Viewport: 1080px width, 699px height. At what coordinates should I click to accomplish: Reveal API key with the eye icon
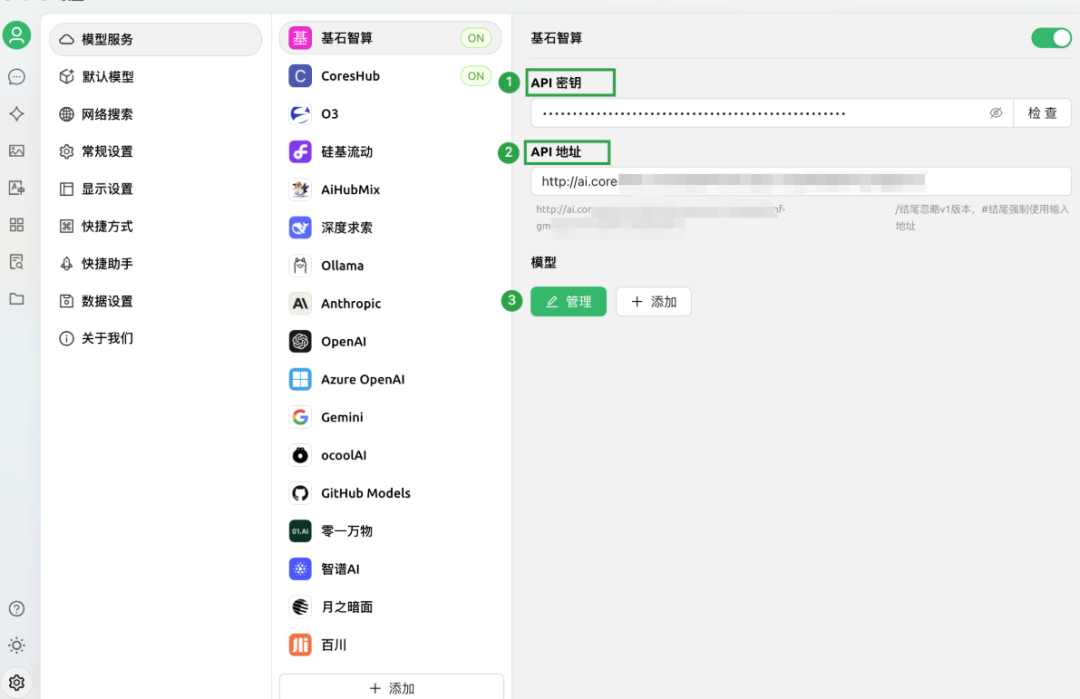(996, 113)
